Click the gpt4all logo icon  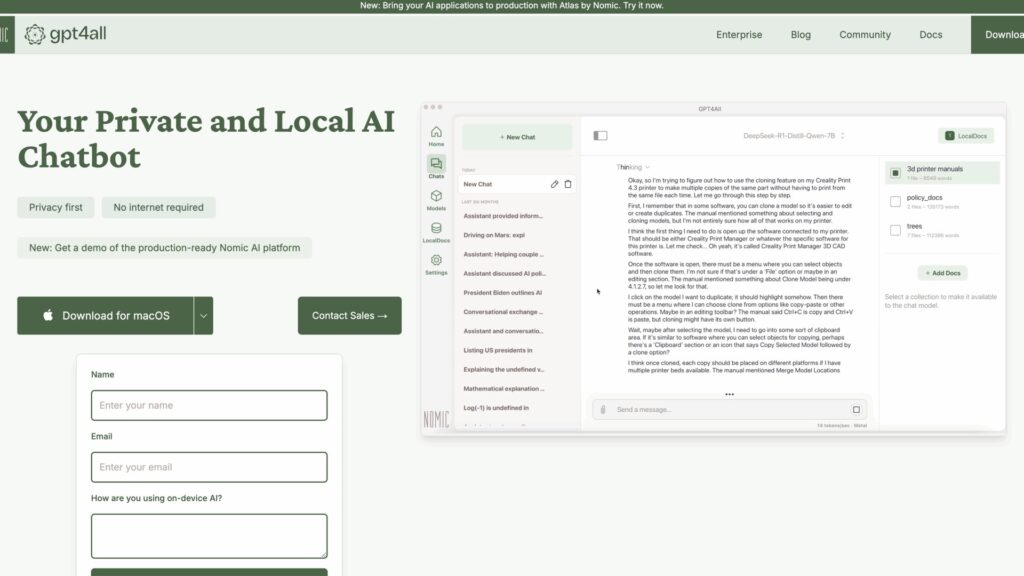[35, 34]
